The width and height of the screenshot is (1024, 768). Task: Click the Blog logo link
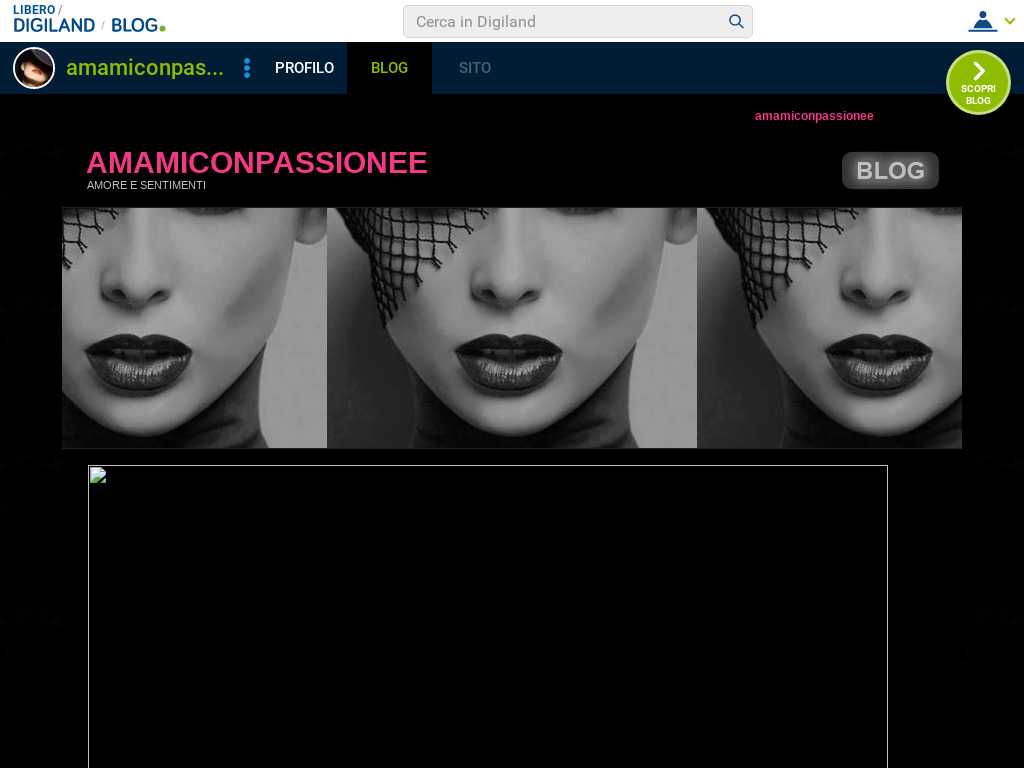138,25
